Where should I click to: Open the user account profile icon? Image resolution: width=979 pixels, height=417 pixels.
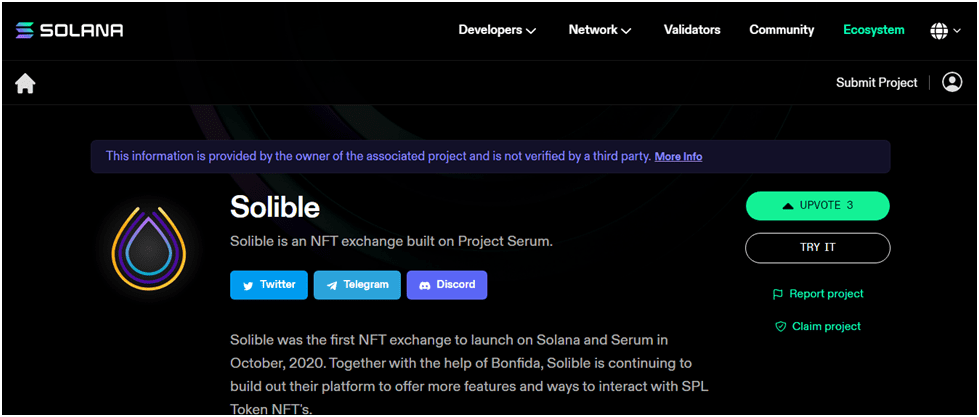pyautogui.click(x=952, y=82)
